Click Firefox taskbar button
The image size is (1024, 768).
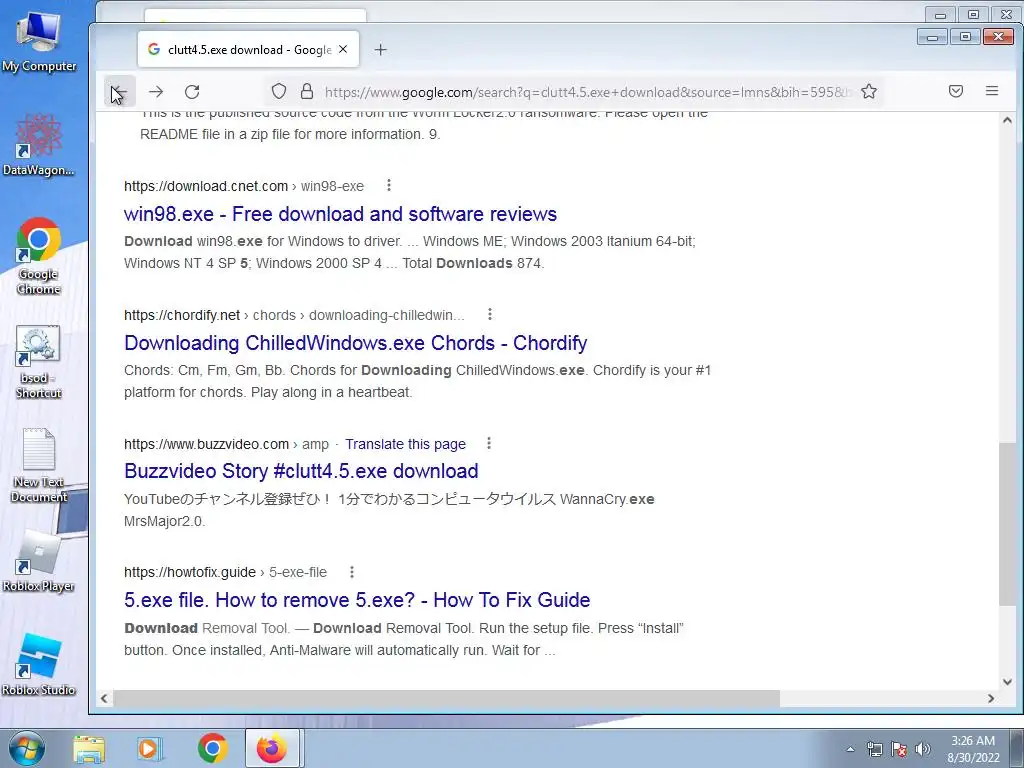coord(272,749)
